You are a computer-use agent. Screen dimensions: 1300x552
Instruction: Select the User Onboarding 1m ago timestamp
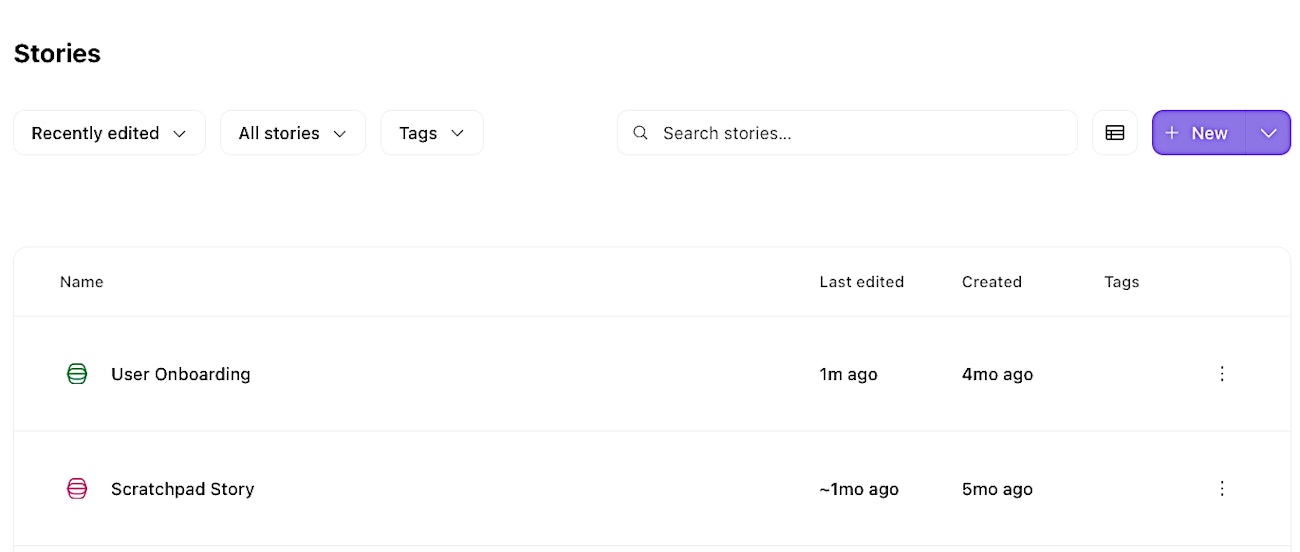[848, 374]
